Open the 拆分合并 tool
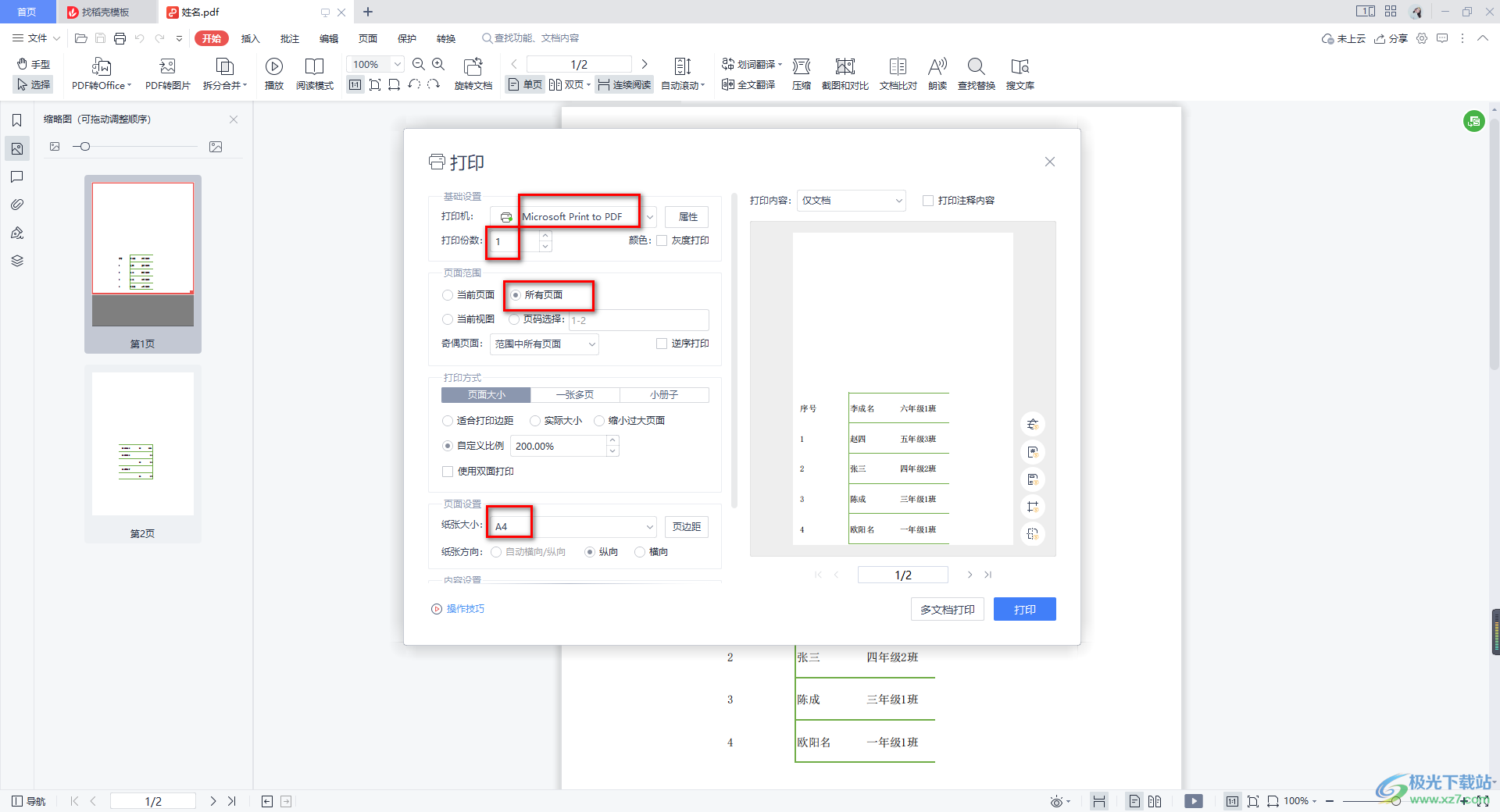The image size is (1500, 812). click(224, 73)
